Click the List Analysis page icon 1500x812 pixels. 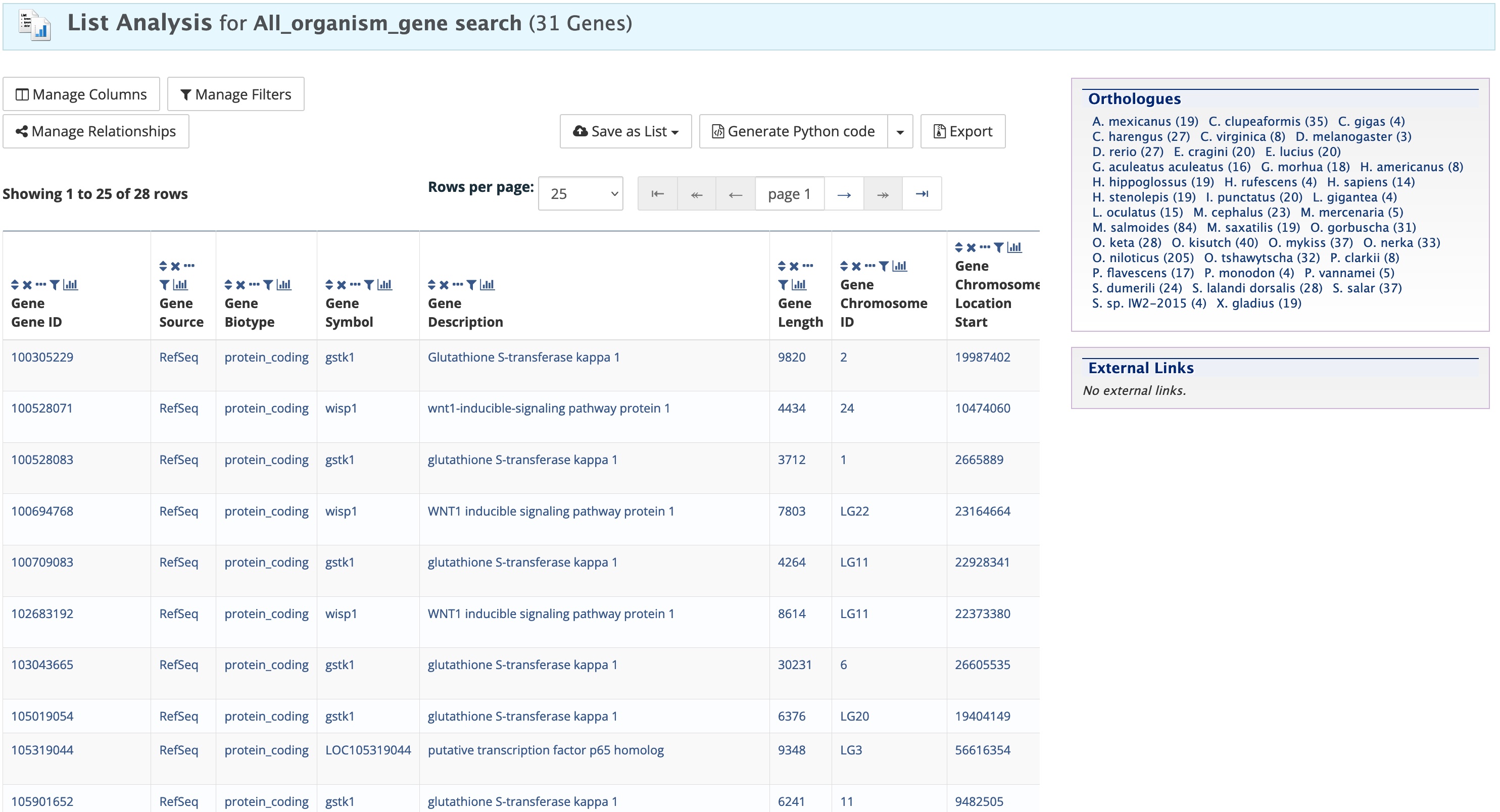(x=34, y=26)
